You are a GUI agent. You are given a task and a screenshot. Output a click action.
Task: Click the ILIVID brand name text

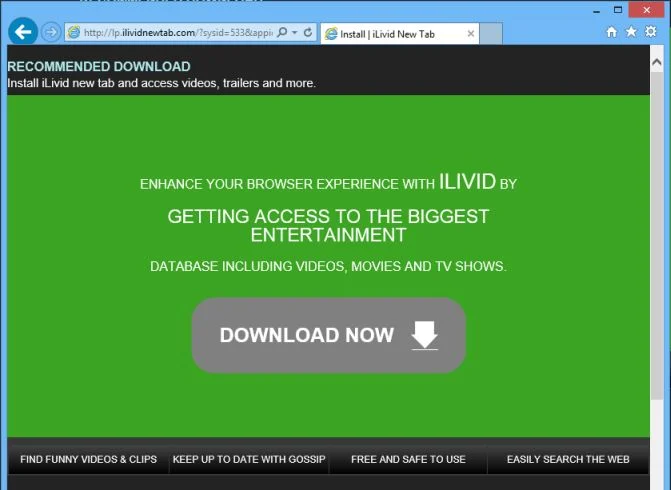(467, 182)
